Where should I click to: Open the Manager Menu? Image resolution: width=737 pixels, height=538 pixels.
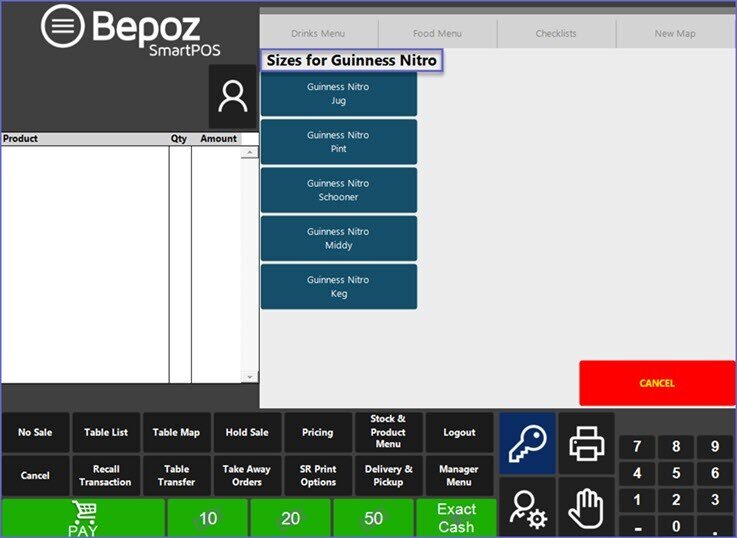coord(459,476)
